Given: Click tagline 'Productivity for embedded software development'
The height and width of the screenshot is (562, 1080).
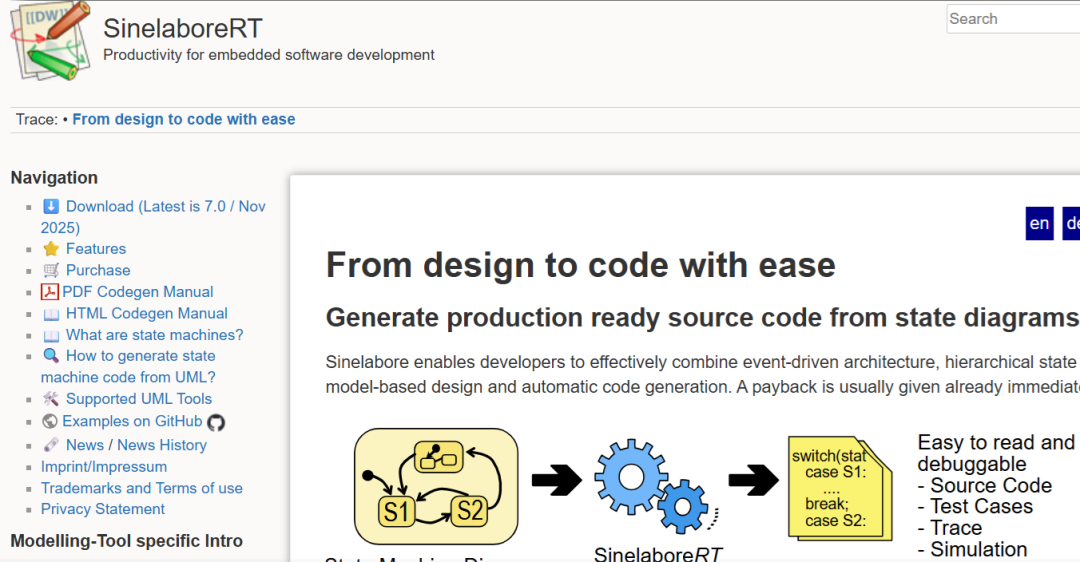Looking at the screenshot, I should (269, 55).
